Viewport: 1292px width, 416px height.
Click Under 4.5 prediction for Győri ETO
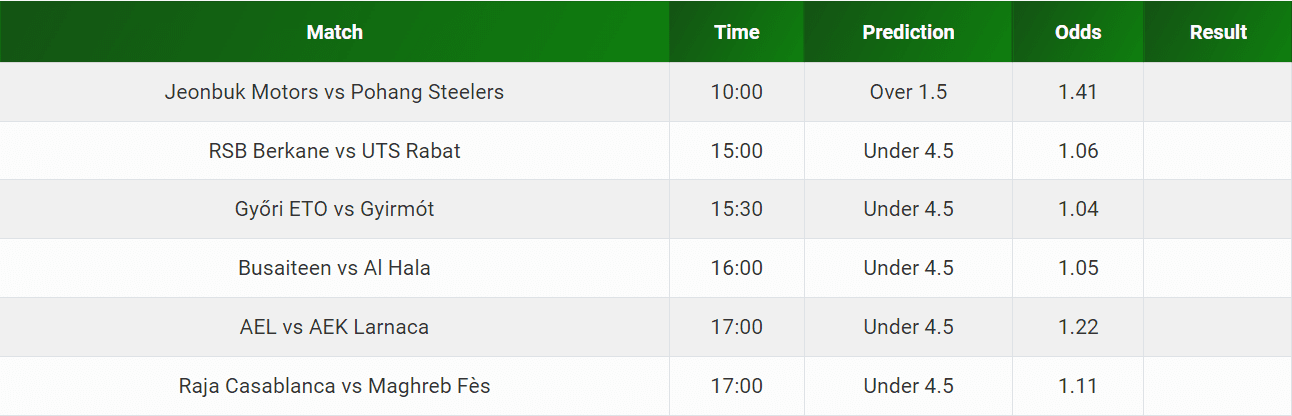tap(908, 209)
